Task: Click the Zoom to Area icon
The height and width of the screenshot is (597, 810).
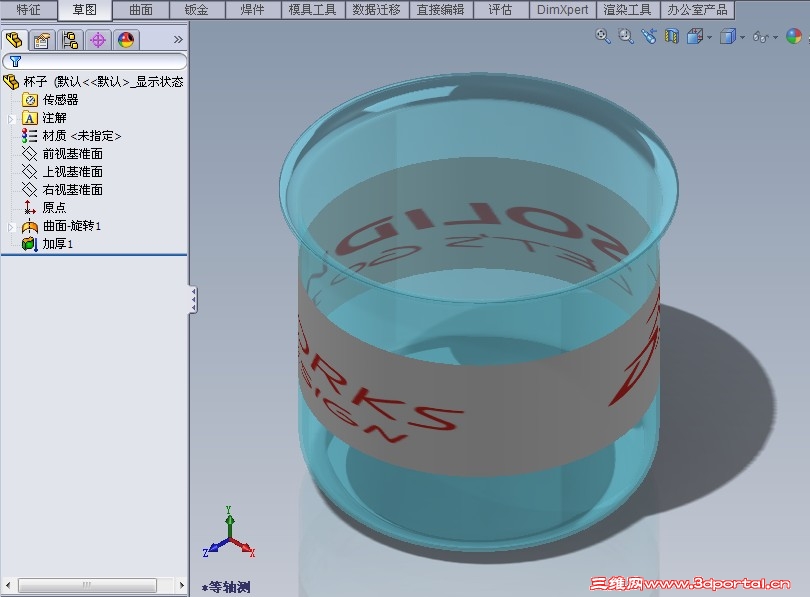Action: pyautogui.click(x=626, y=36)
